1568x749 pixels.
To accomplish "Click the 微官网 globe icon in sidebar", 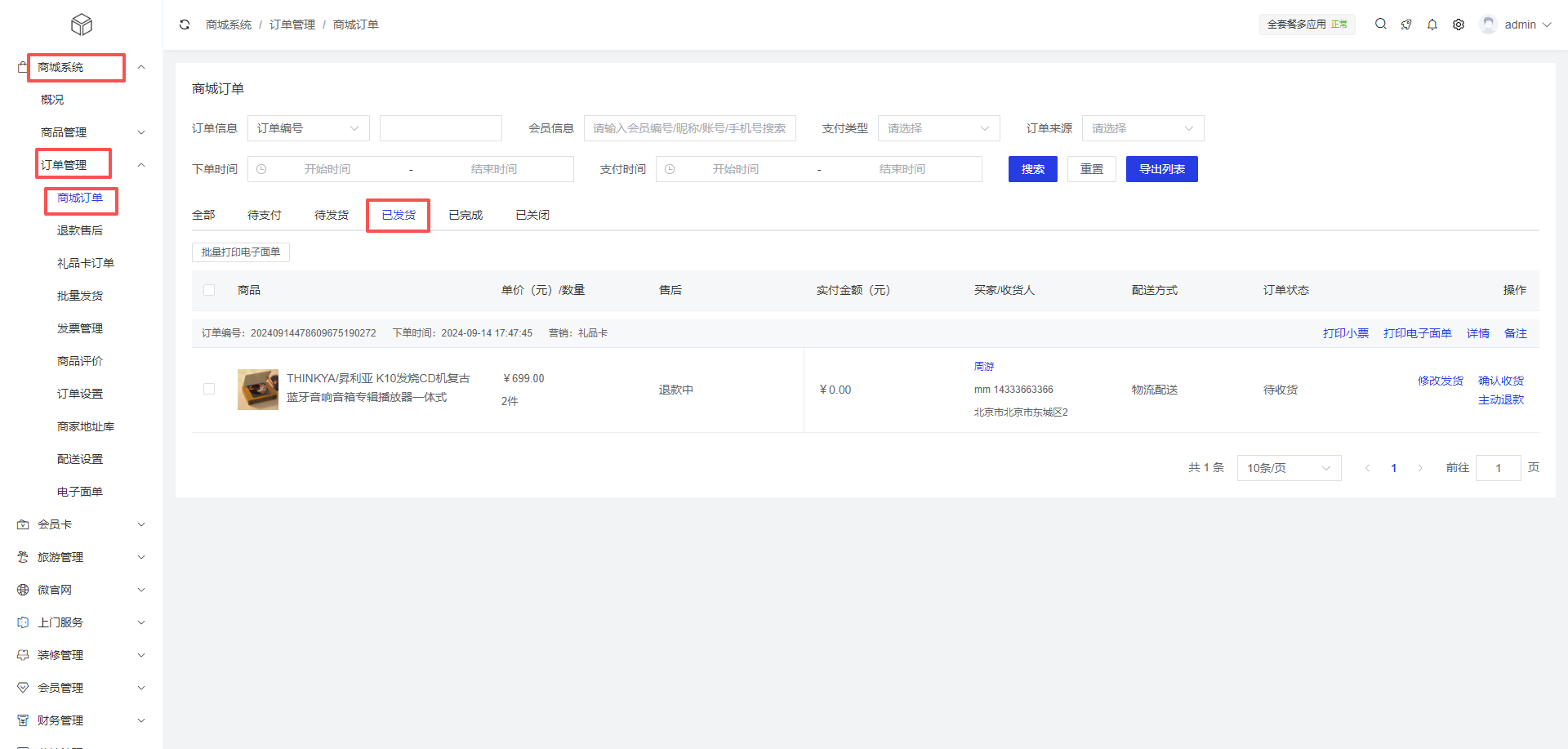I will pos(23,589).
